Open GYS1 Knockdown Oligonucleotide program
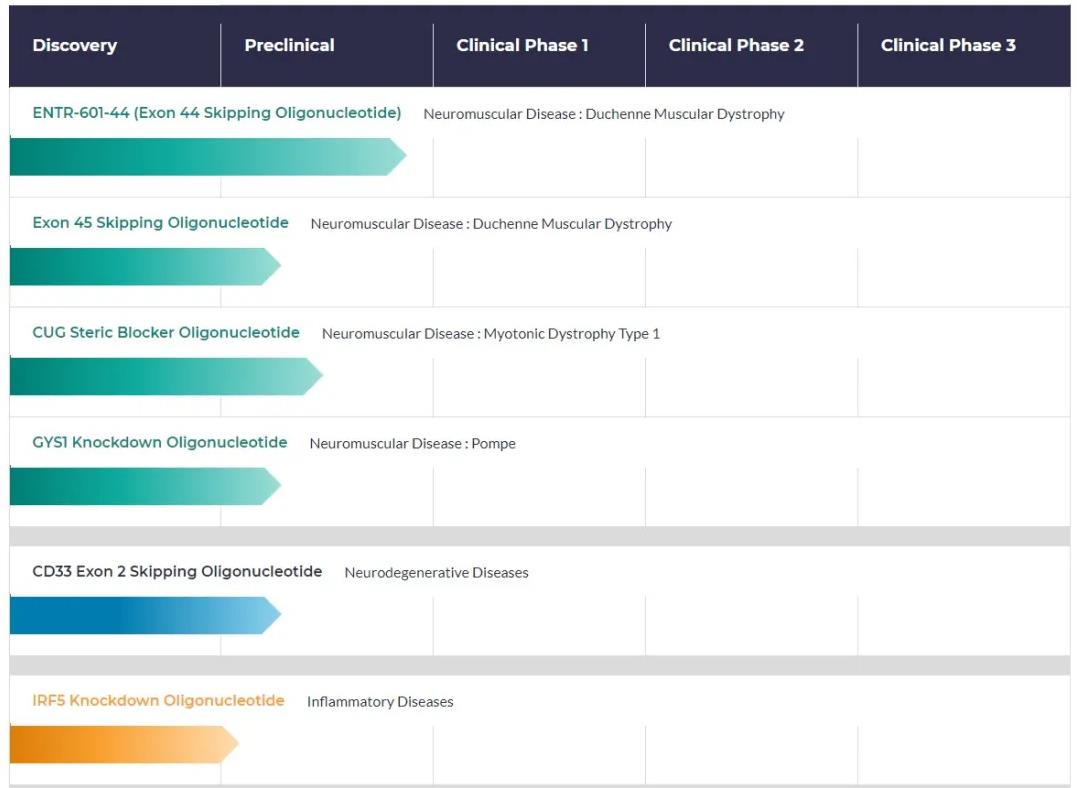 point(160,443)
